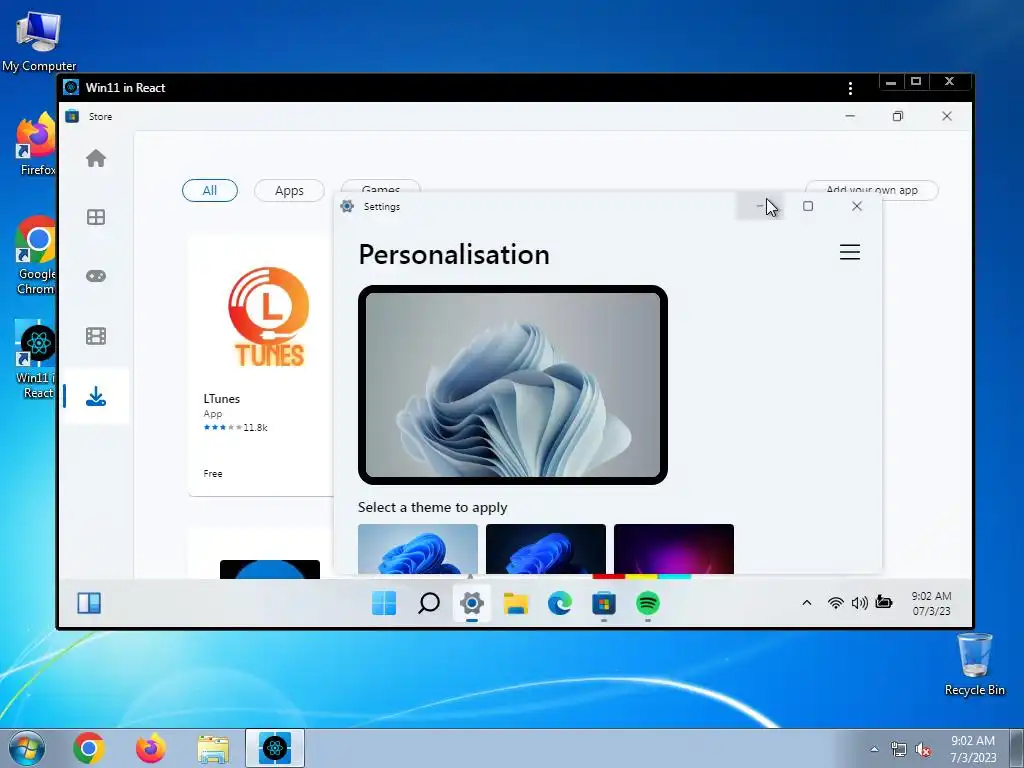Screen dimensions: 1024x768
Task: Click the Windows 7 Start orb
Action: 27,748
